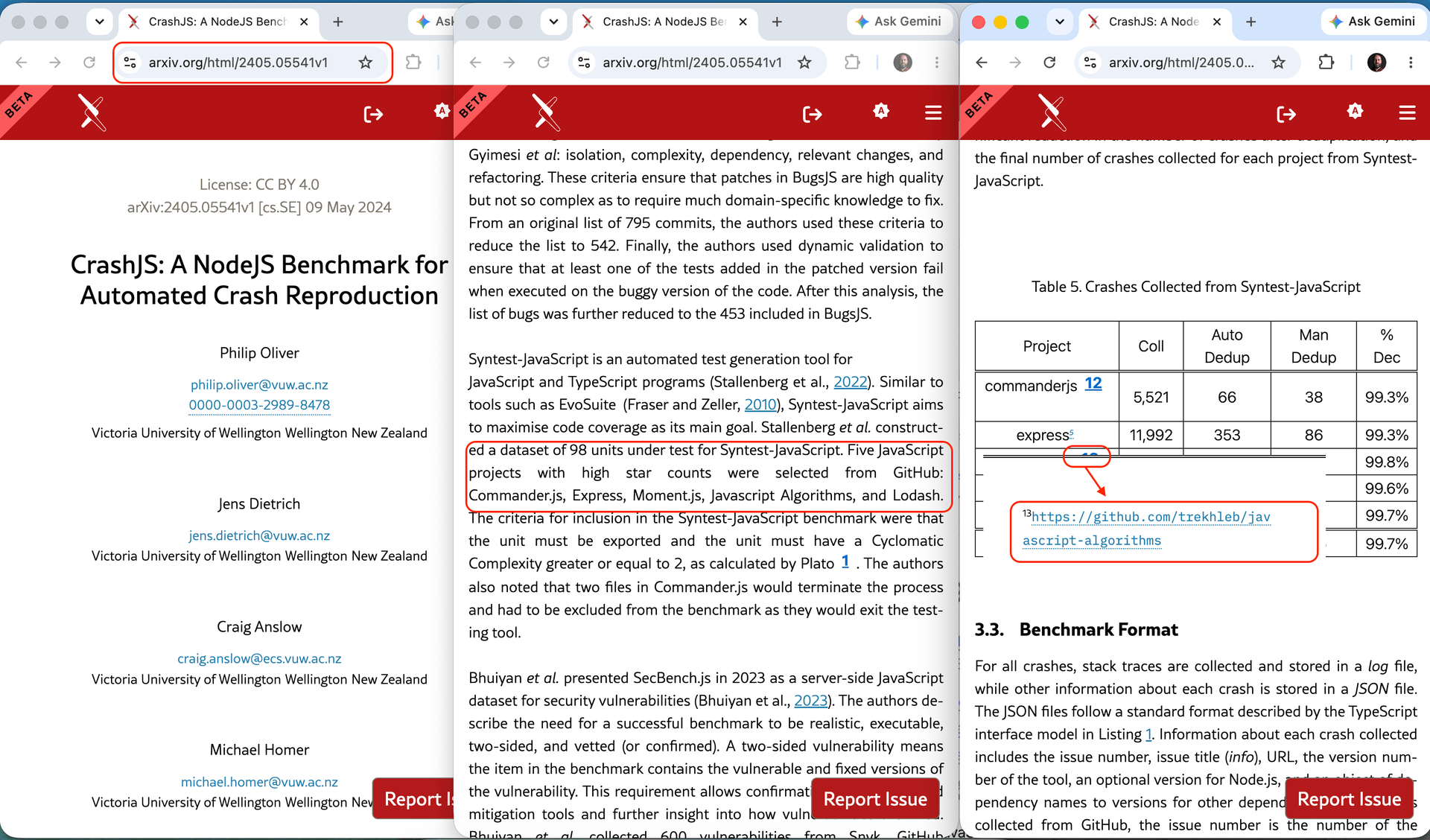Image resolution: width=1430 pixels, height=840 pixels.
Task: Open extensions menu in the left window
Action: [413, 63]
